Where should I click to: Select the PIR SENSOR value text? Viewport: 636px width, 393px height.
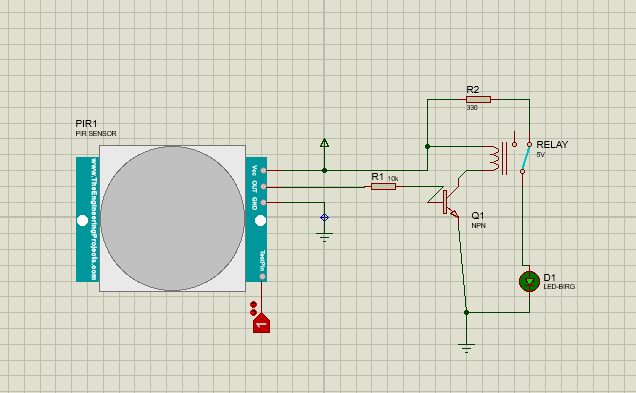[x=96, y=133]
